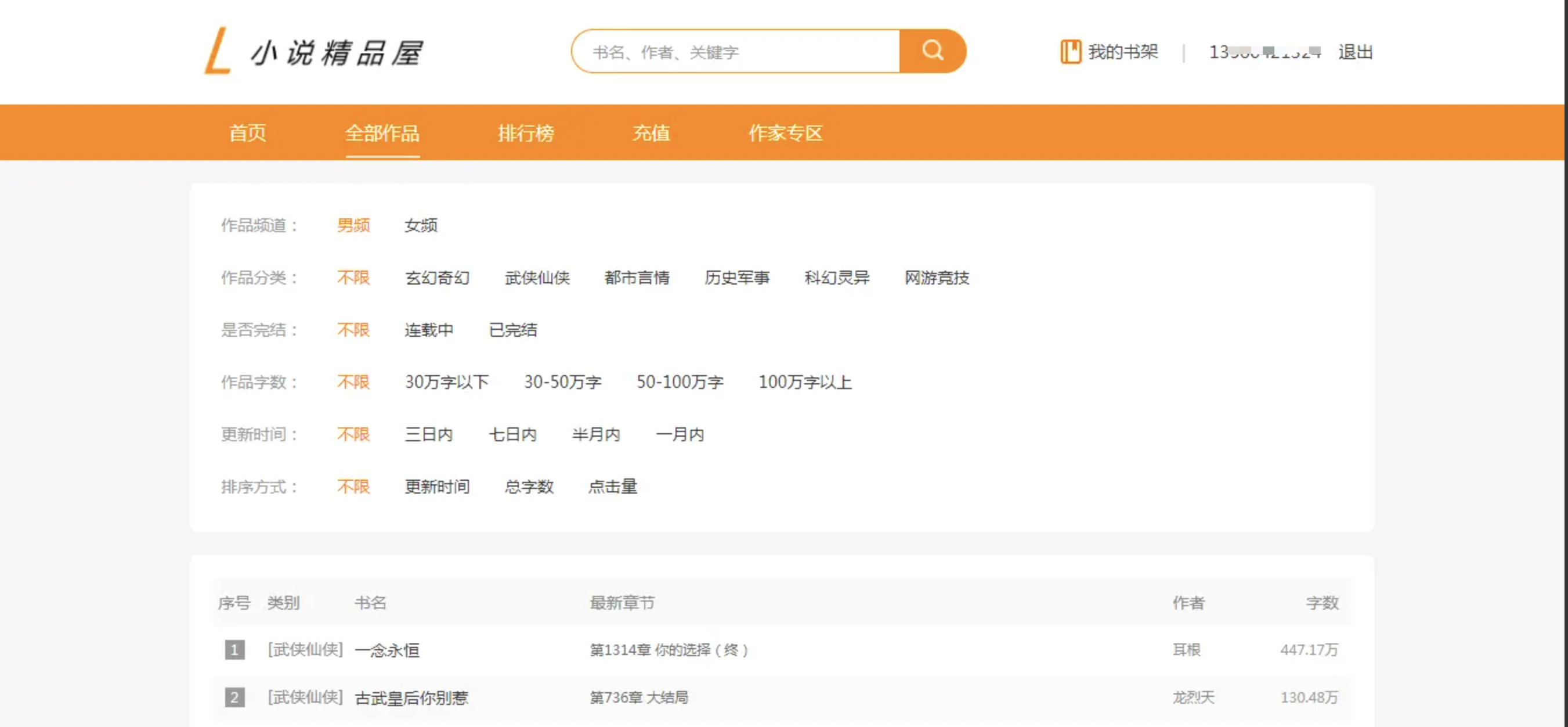Show only 已完结 works
Viewport: 1568px width, 727px height.
click(513, 330)
